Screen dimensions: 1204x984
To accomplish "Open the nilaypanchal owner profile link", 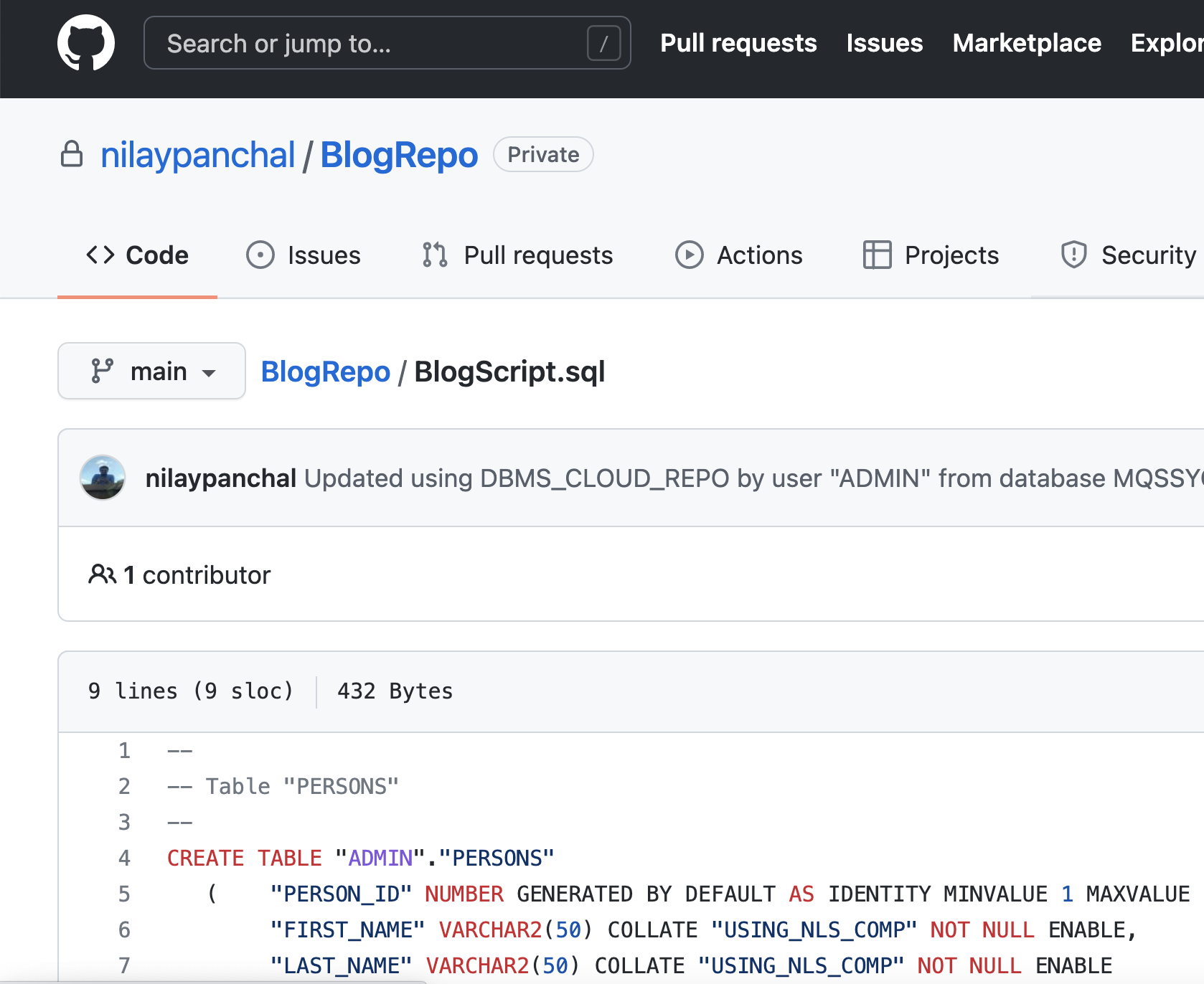I will tap(197, 155).
